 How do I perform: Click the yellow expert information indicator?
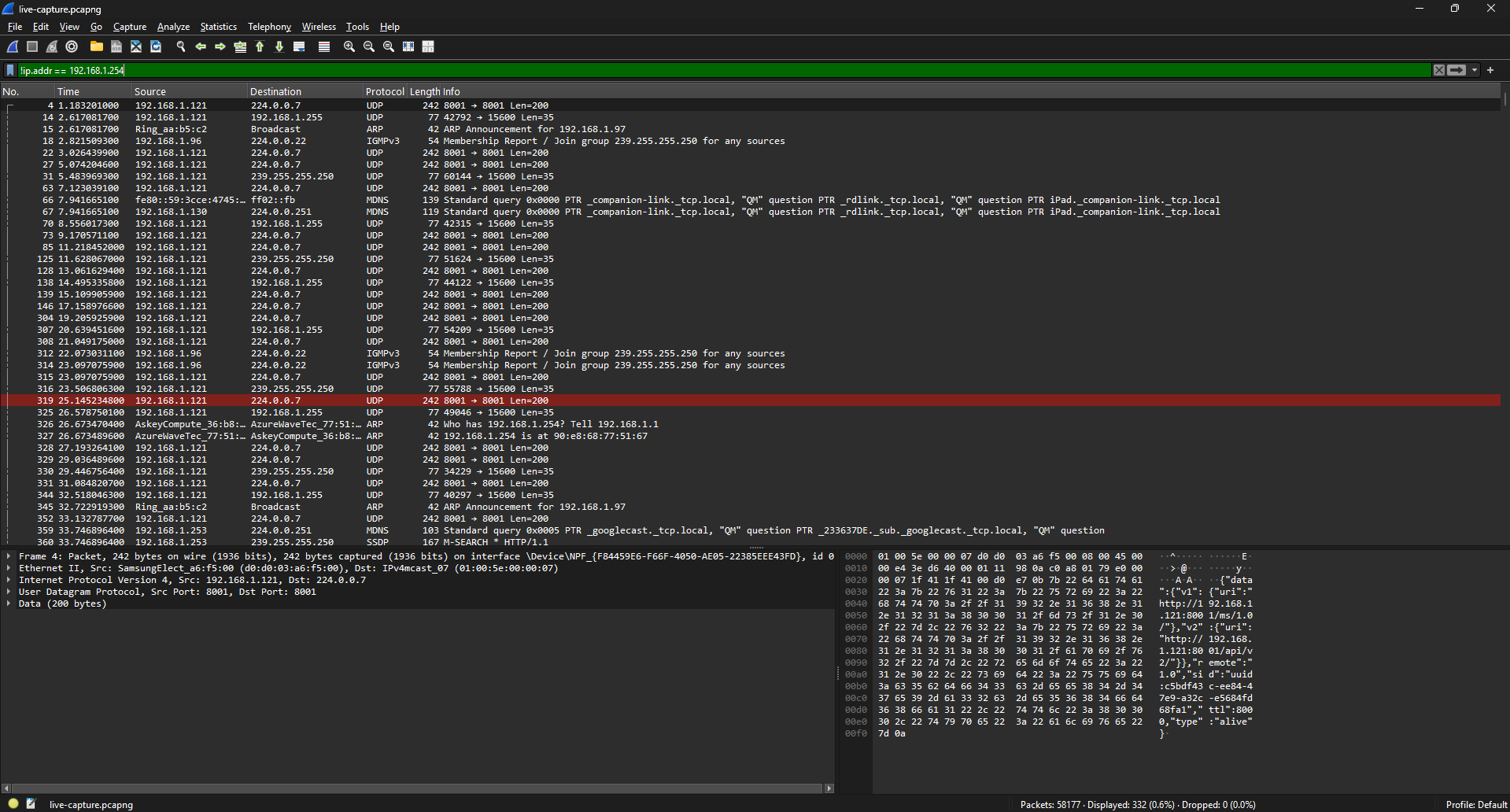click(x=13, y=803)
